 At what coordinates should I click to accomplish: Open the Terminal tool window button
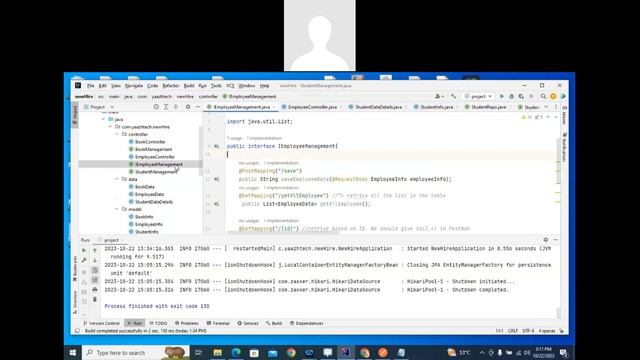coord(218,323)
